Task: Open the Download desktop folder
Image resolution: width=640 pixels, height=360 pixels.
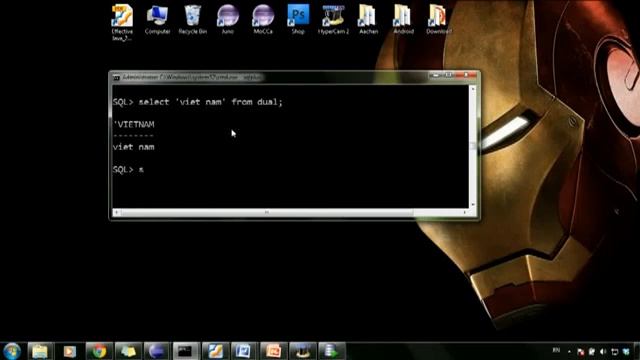Action: [x=438, y=20]
